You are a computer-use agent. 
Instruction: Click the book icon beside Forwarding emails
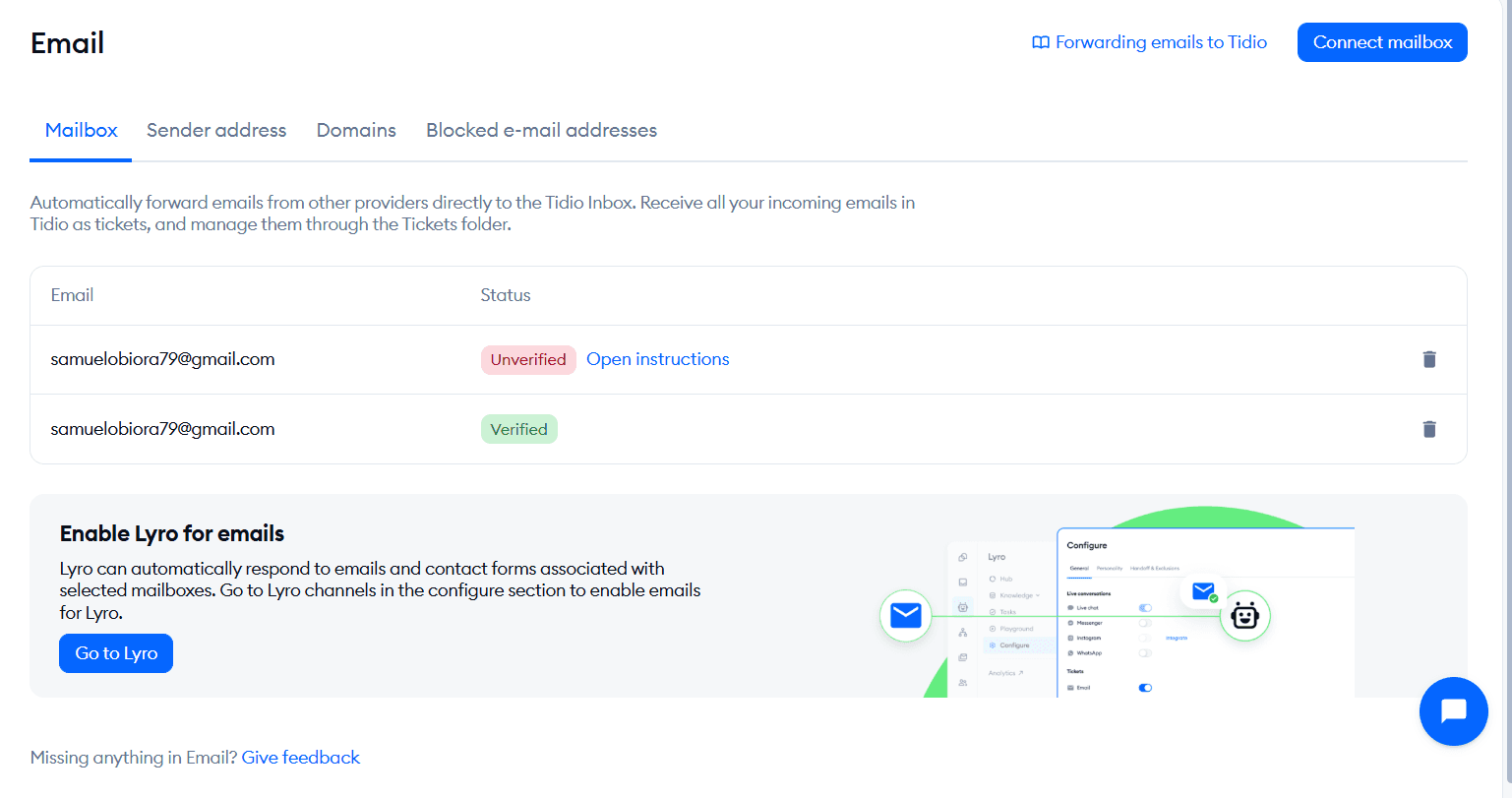click(1041, 43)
